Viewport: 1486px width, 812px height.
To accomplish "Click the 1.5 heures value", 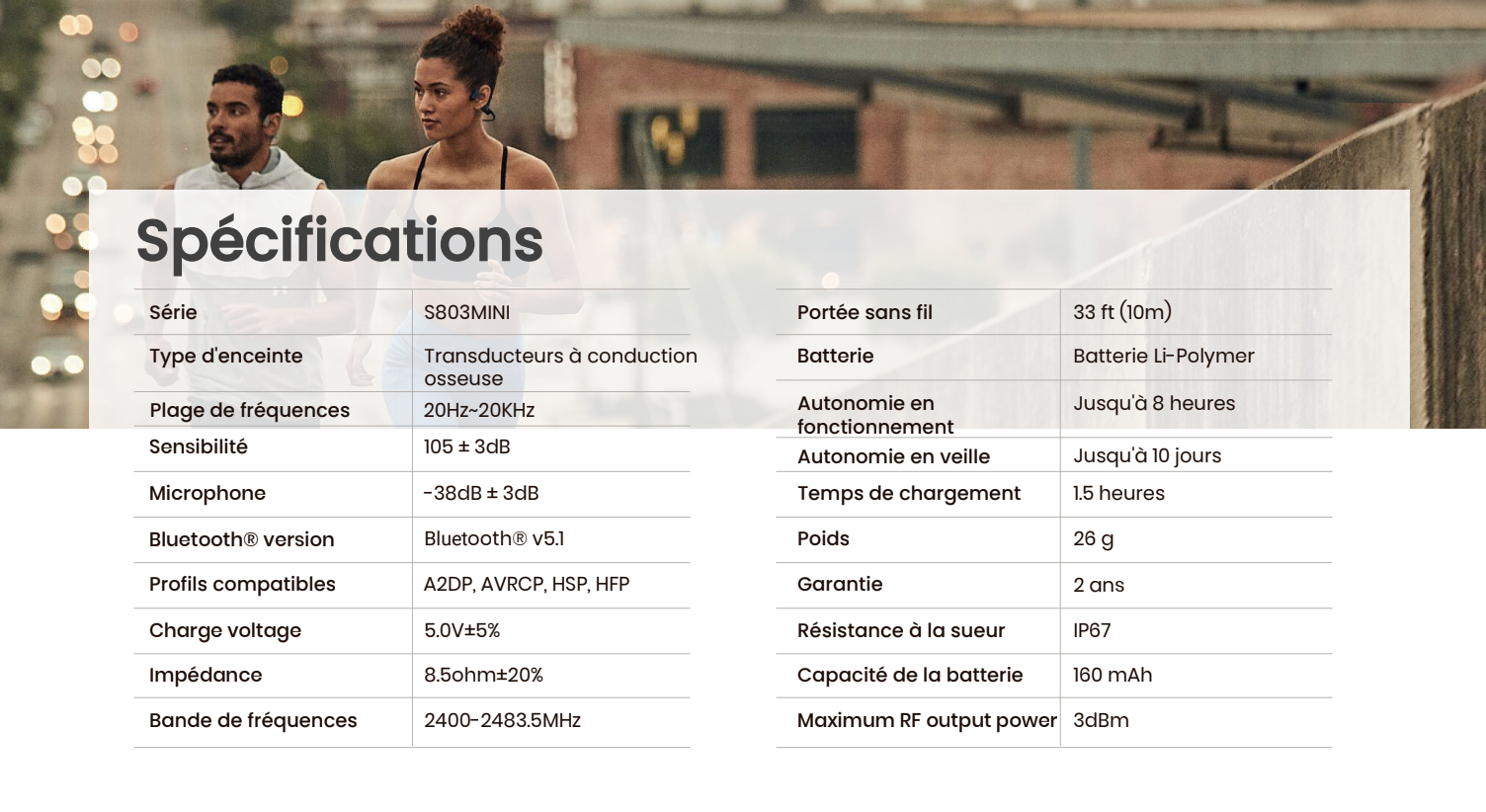I will point(1118,493).
